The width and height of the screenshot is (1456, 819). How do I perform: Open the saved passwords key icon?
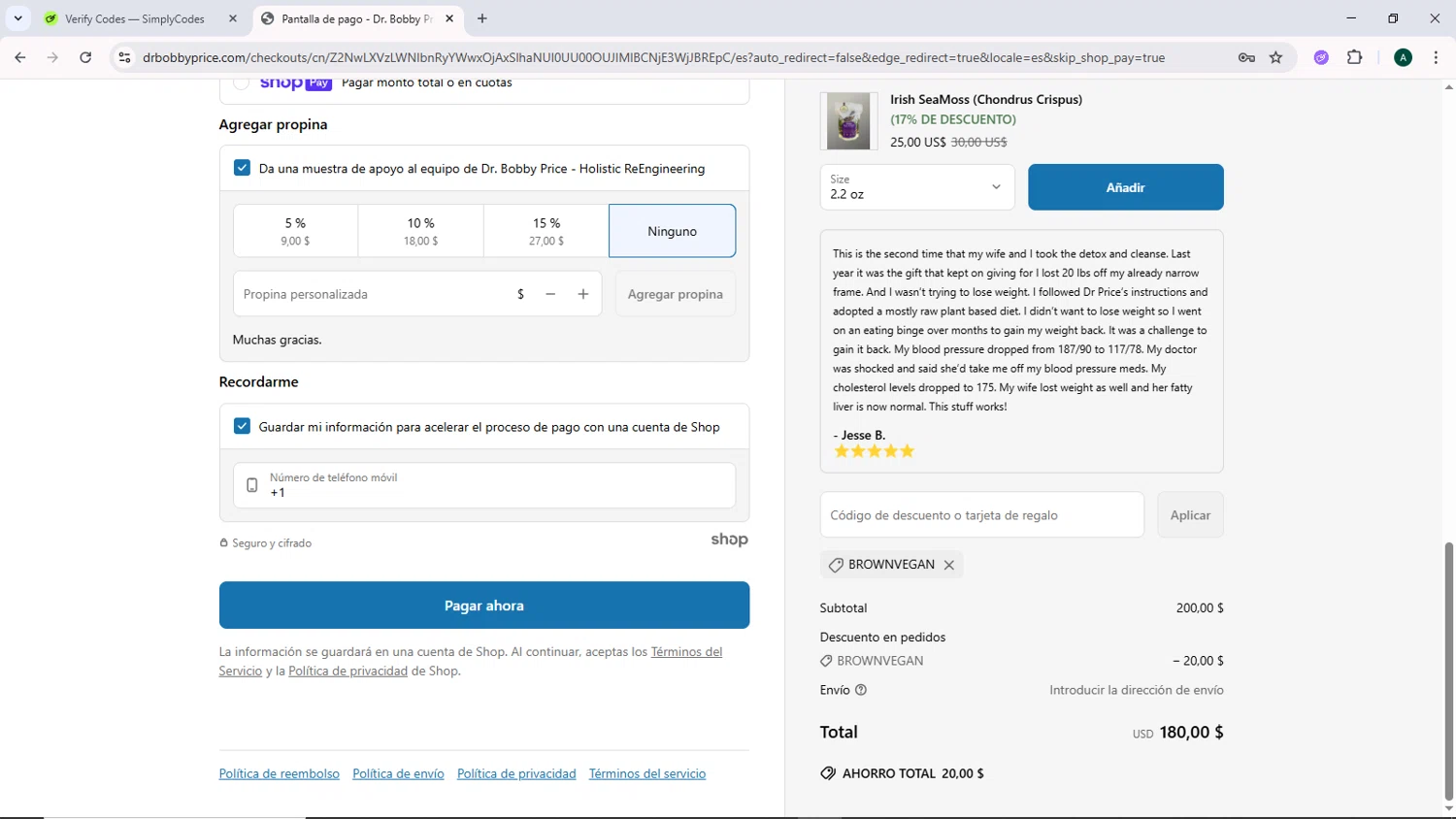click(1246, 57)
